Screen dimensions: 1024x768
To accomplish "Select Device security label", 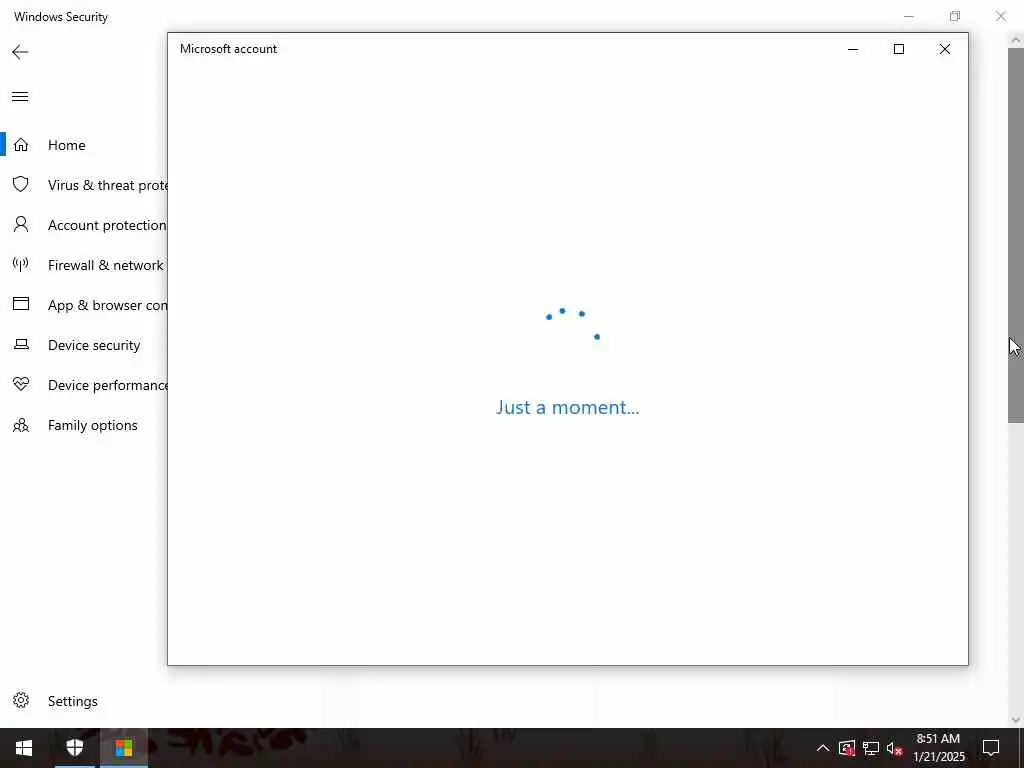I will [94, 345].
